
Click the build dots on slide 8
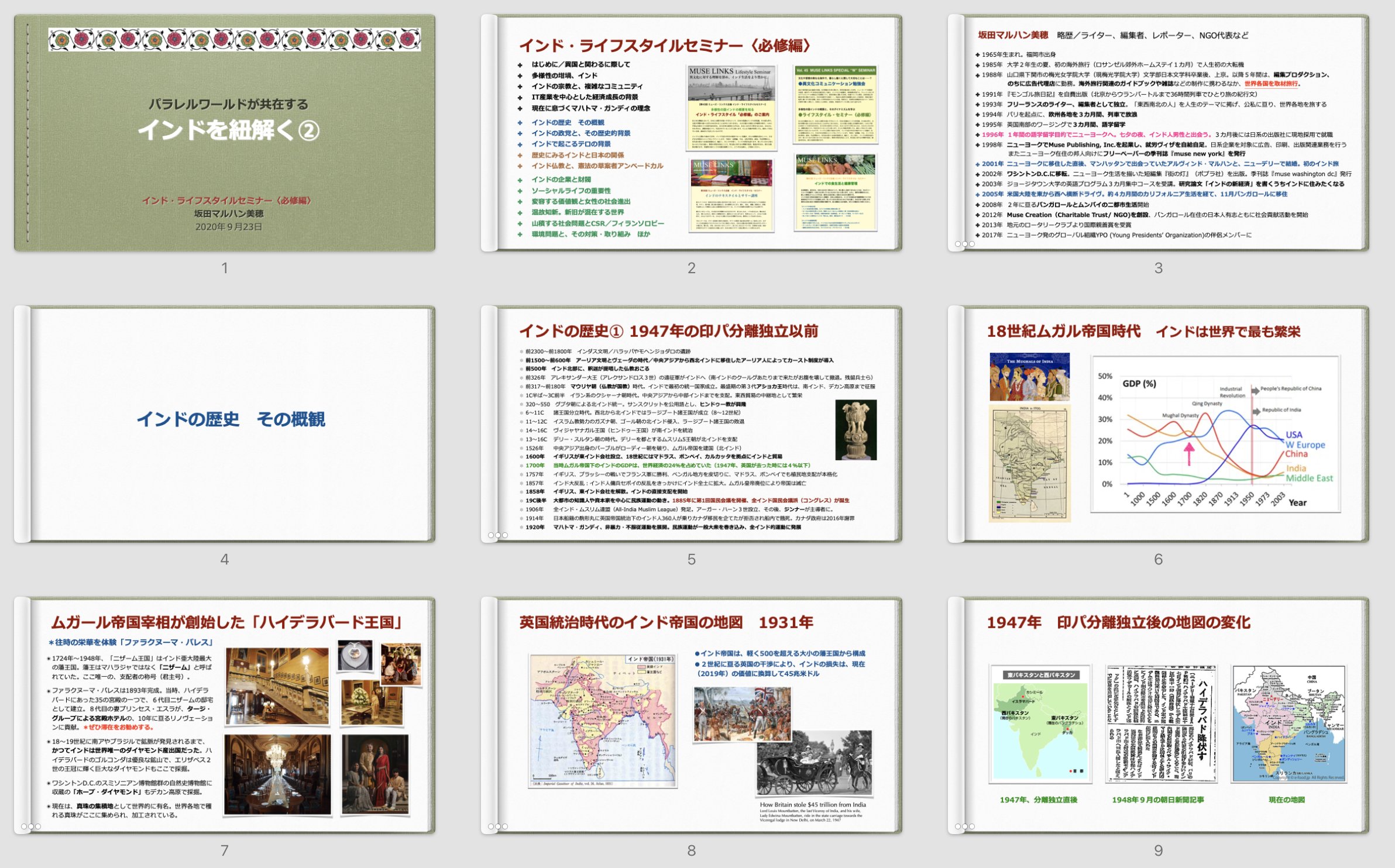497,826
